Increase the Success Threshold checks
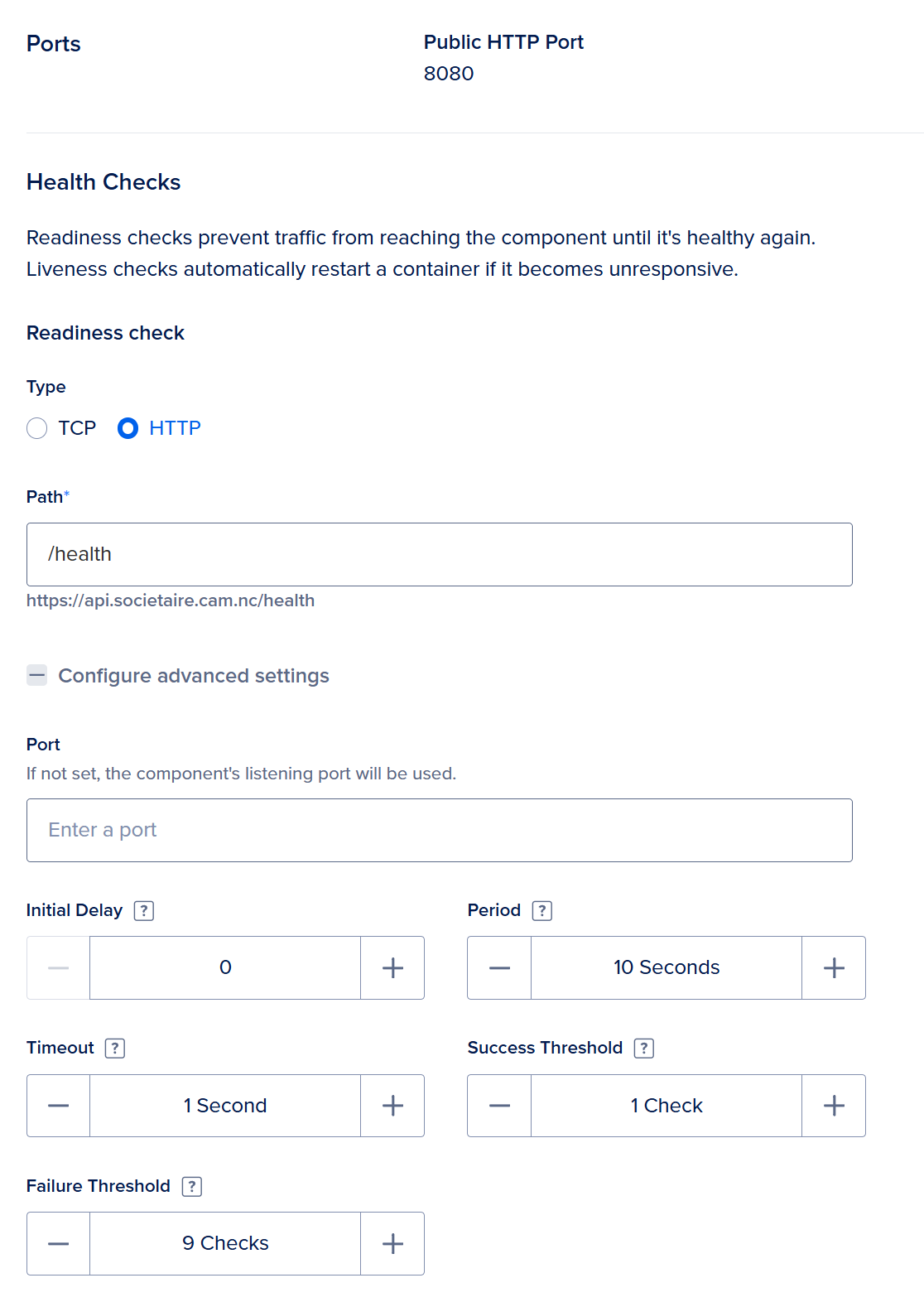The width and height of the screenshot is (924, 1302). pyautogui.click(x=834, y=1106)
